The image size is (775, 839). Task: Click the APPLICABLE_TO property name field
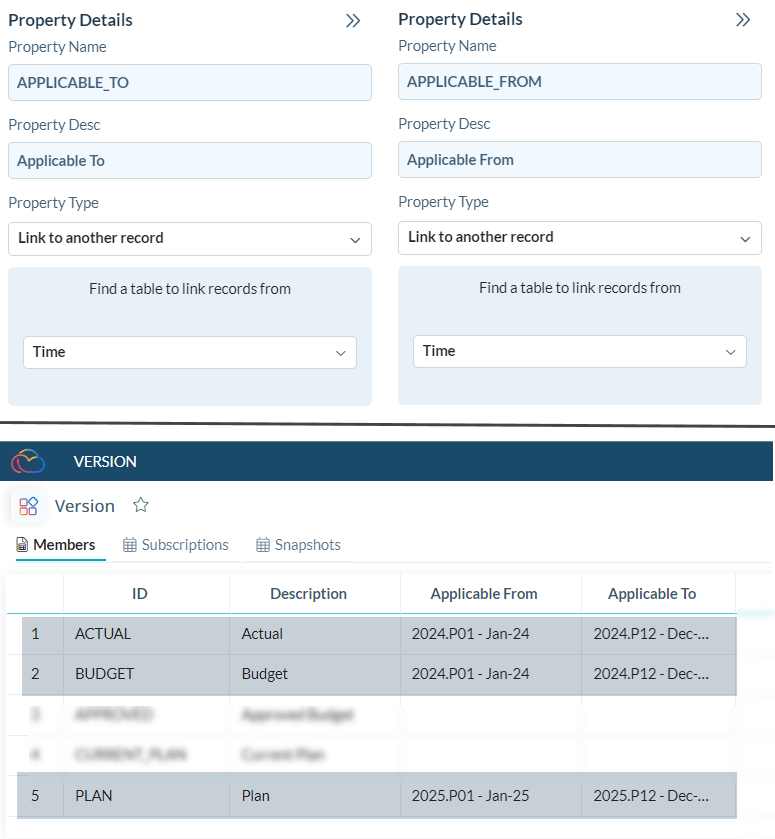[190, 83]
